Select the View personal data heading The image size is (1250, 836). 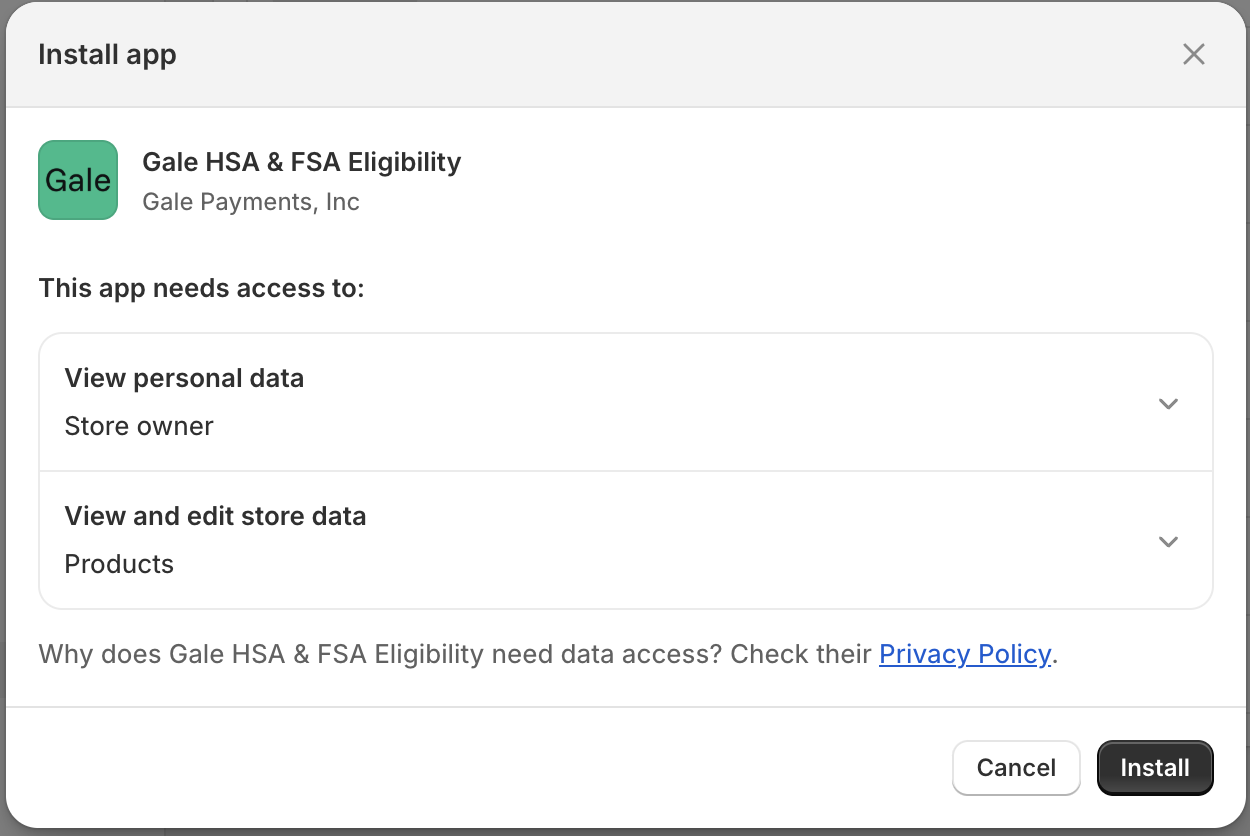(x=184, y=378)
